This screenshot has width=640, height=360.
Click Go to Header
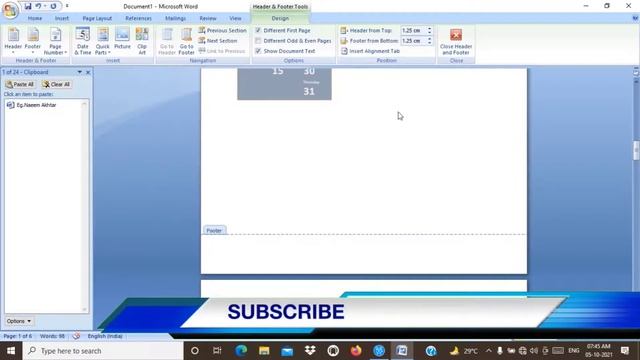[x=167, y=41]
